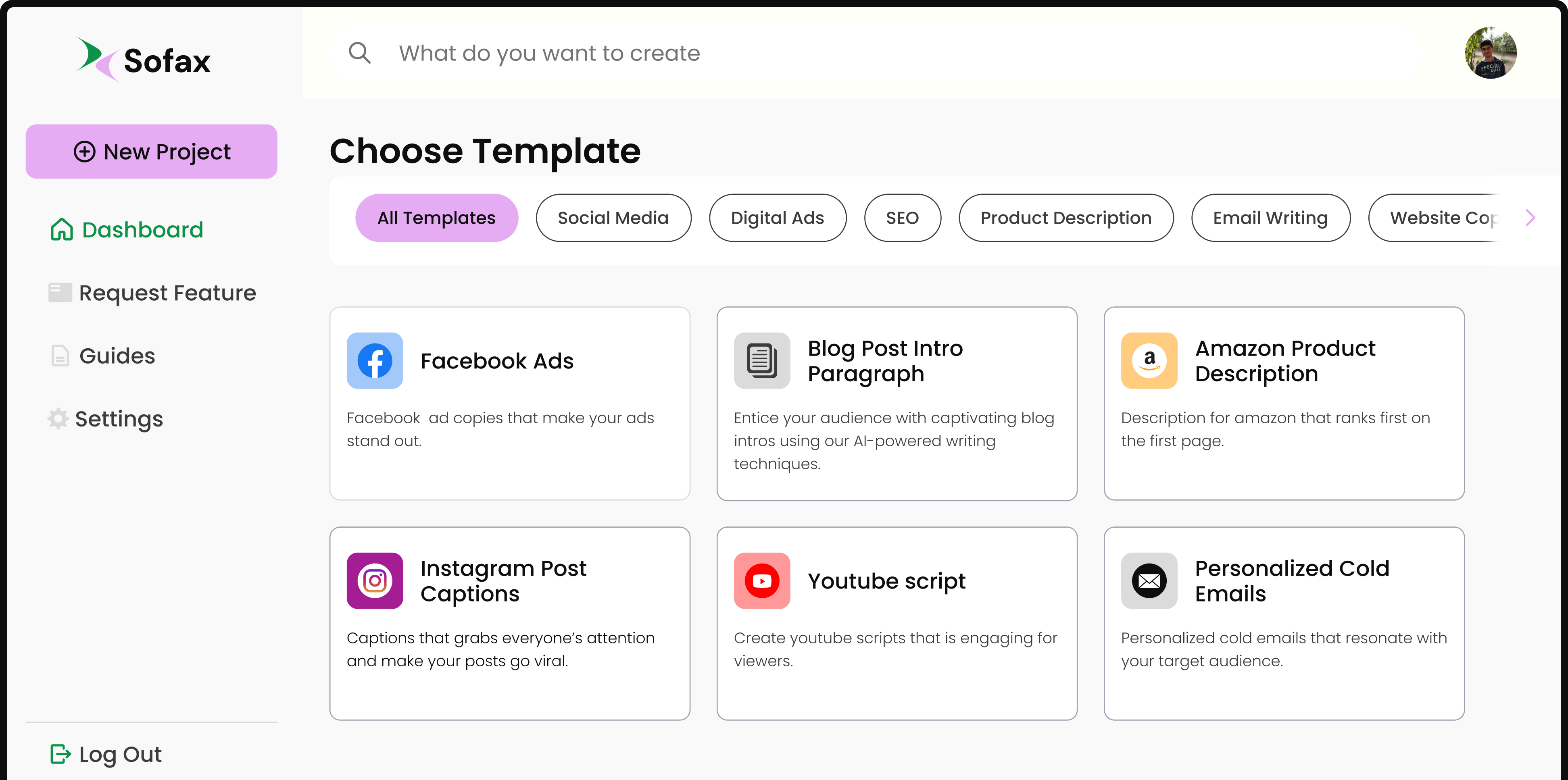Click the Settings gear icon
Screen dimensions: 1568x780
(58, 418)
